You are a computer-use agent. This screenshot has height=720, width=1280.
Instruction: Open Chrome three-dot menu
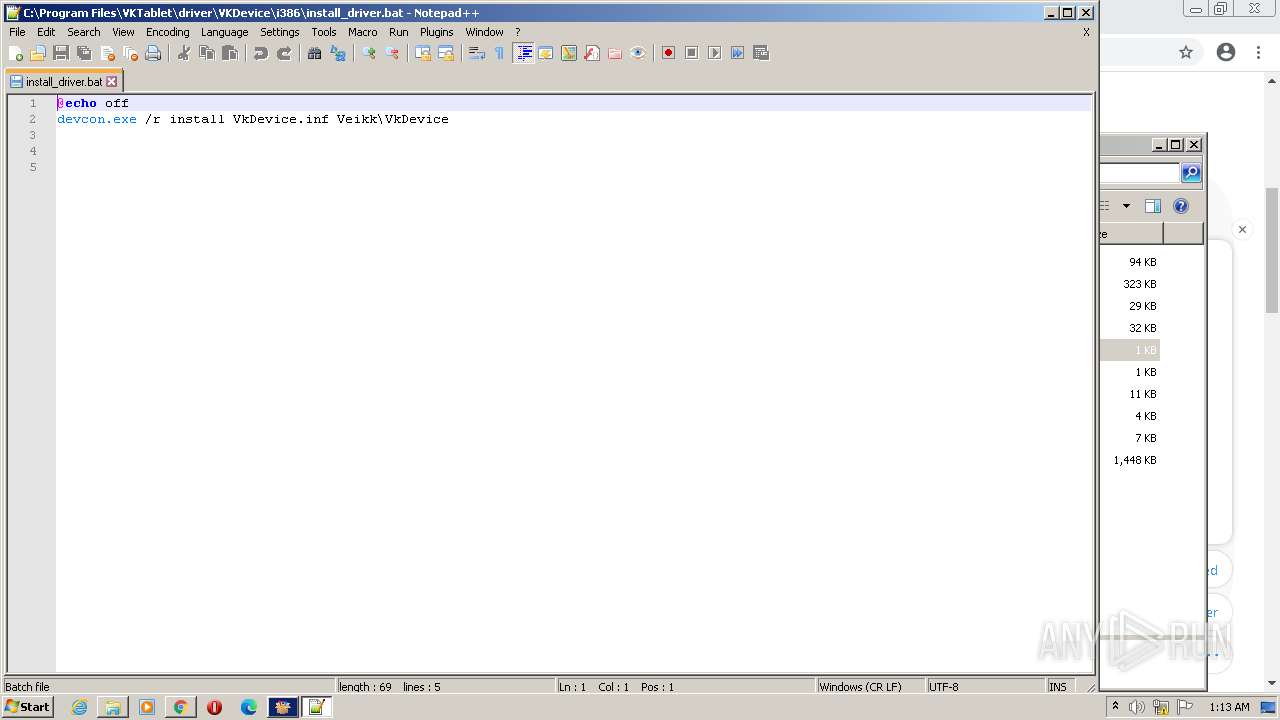(1257, 52)
